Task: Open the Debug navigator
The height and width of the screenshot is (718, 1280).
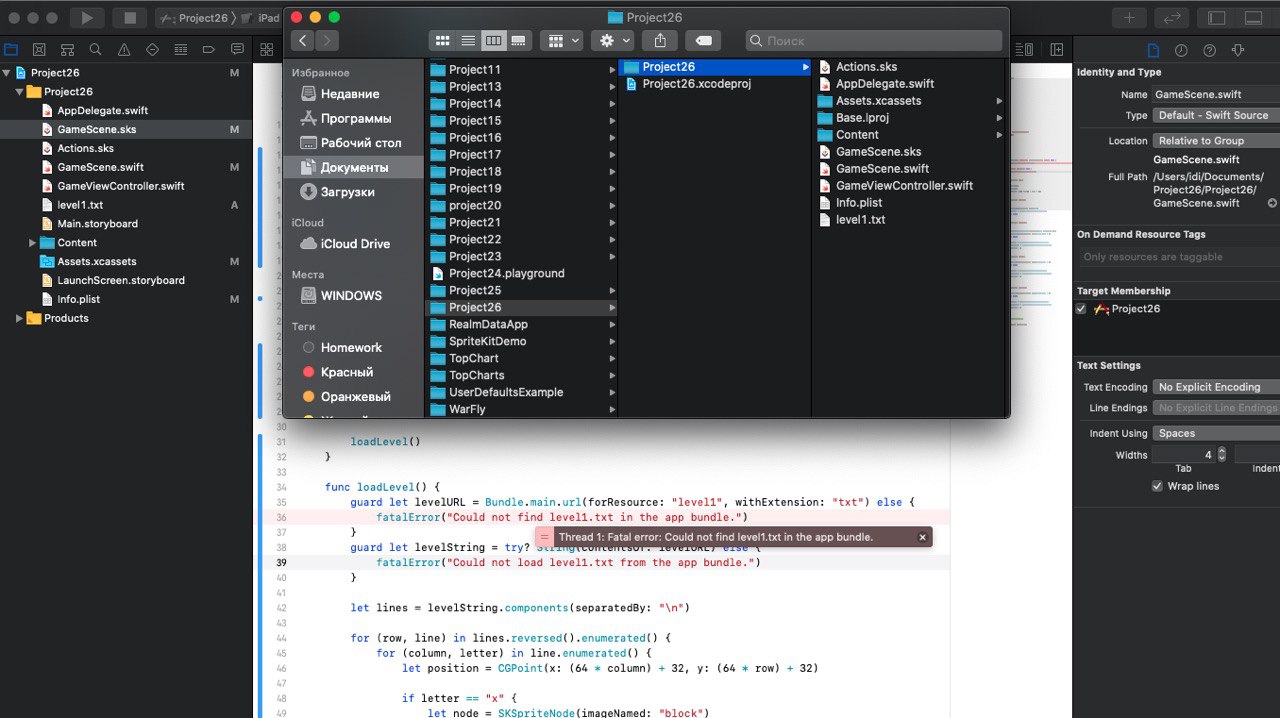Action: [180, 49]
